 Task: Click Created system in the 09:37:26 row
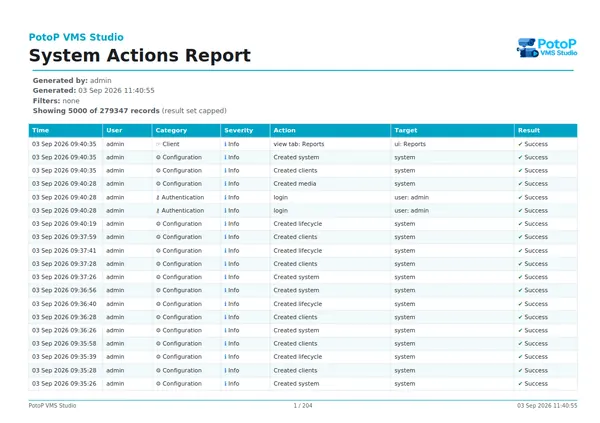pyautogui.click(x=296, y=277)
